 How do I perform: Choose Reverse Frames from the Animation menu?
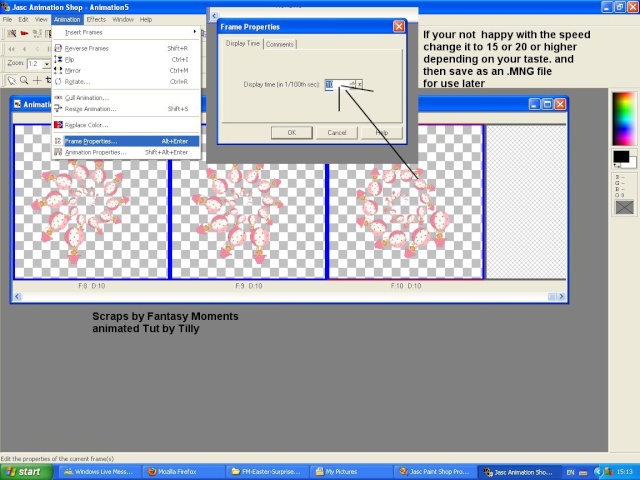[x=127, y=48]
